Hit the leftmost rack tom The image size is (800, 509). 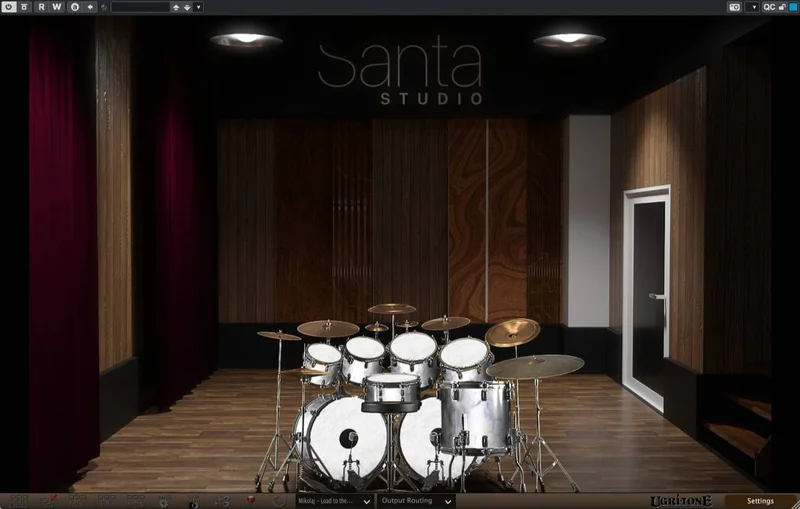click(323, 357)
